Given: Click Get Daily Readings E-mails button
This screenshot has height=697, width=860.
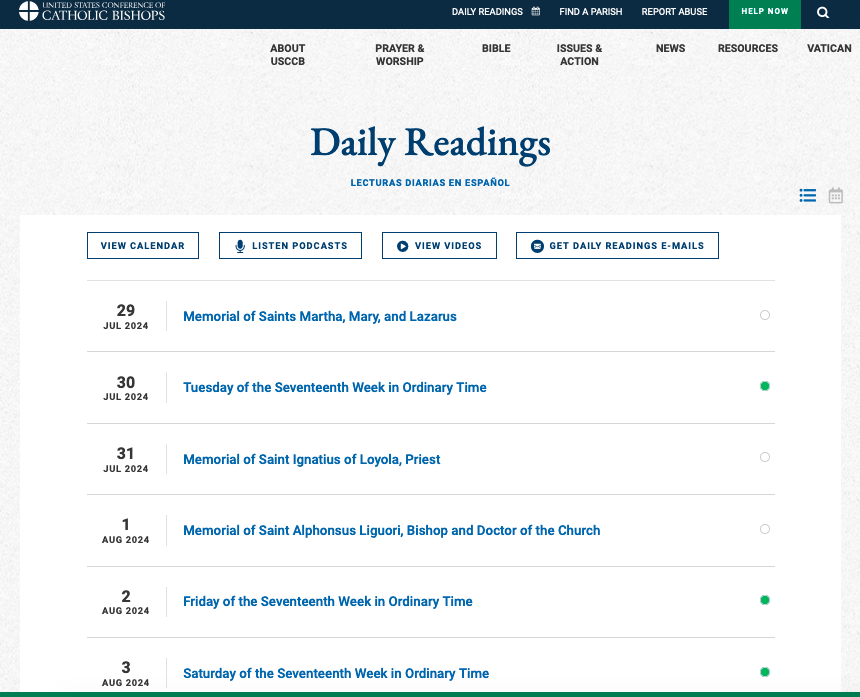Looking at the screenshot, I should coord(617,246).
